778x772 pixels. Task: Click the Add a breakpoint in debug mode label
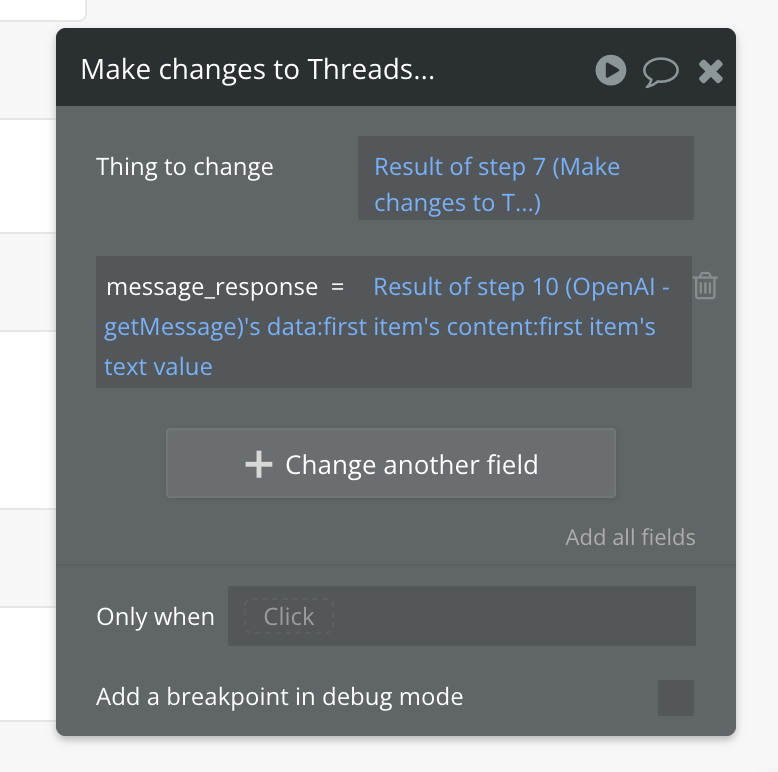pyautogui.click(x=279, y=697)
